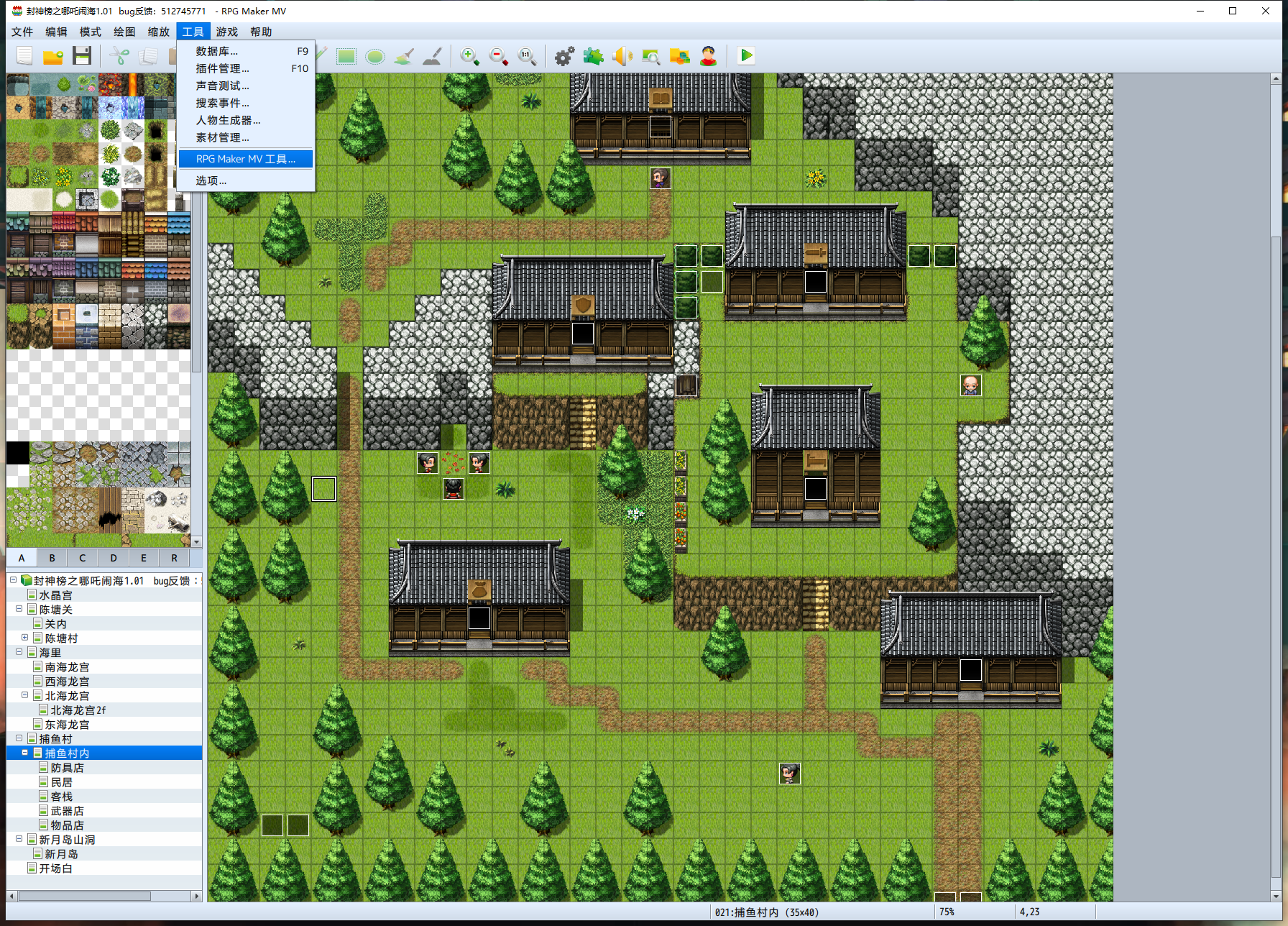The width and height of the screenshot is (1288, 926).
Task: Collapse the 新月岛山洞 tree node
Action: [x=19, y=839]
